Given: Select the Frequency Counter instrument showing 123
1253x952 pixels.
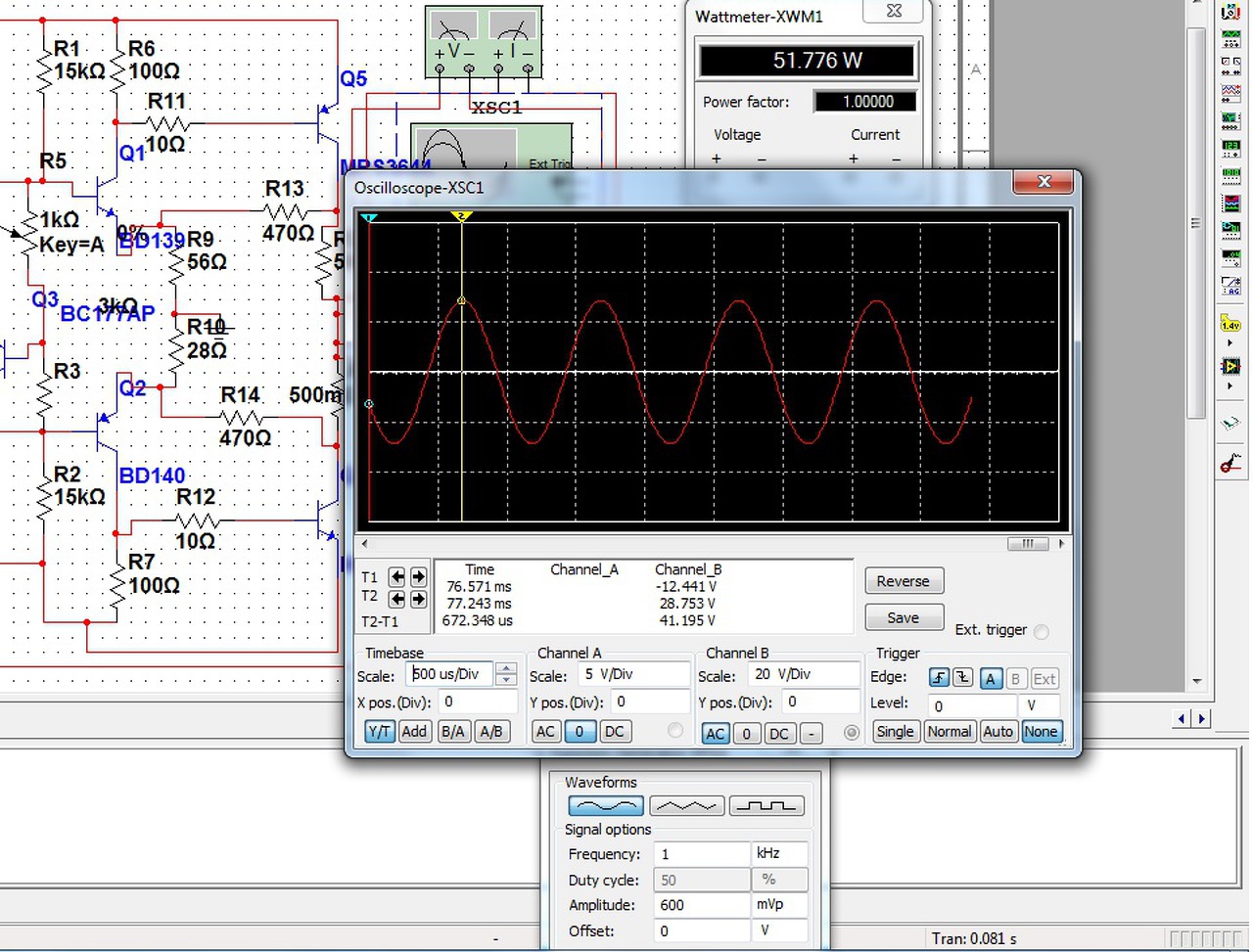Looking at the screenshot, I should (1230, 148).
